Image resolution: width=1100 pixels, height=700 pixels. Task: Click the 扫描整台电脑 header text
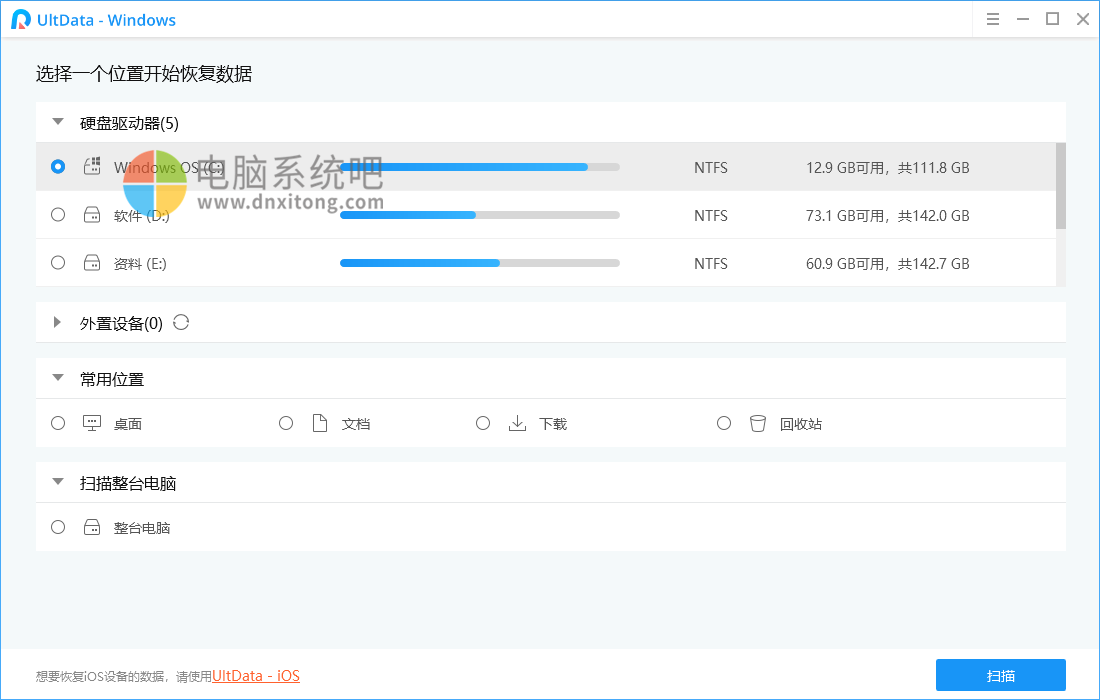tap(128, 483)
